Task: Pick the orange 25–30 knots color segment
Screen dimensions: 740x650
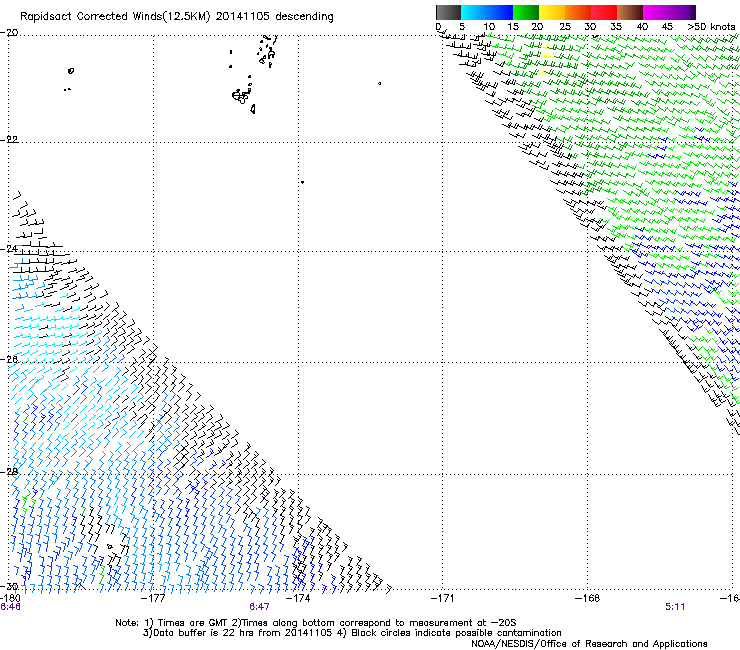Action: tap(578, 12)
